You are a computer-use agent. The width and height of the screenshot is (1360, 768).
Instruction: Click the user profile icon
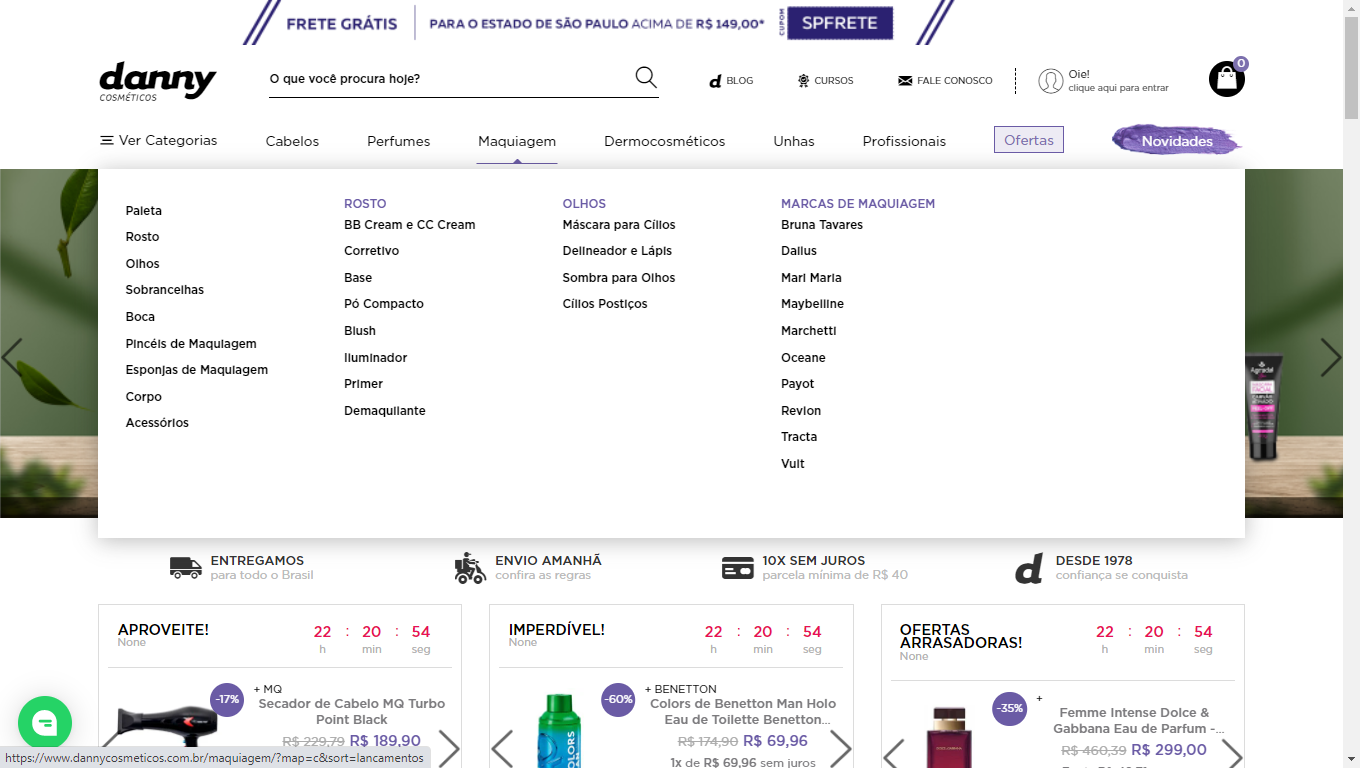[1050, 81]
